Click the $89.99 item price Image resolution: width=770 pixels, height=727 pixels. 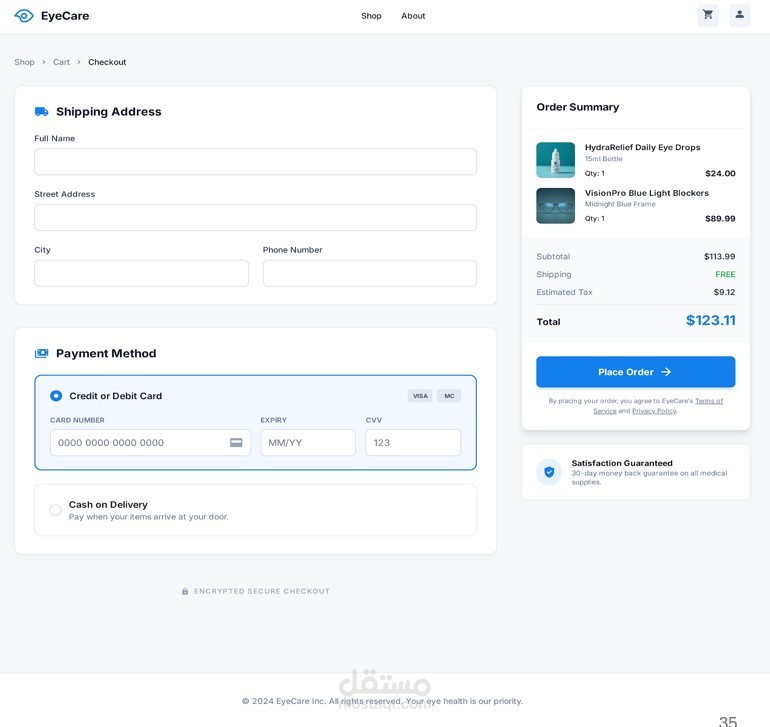(x=720, y=219)
